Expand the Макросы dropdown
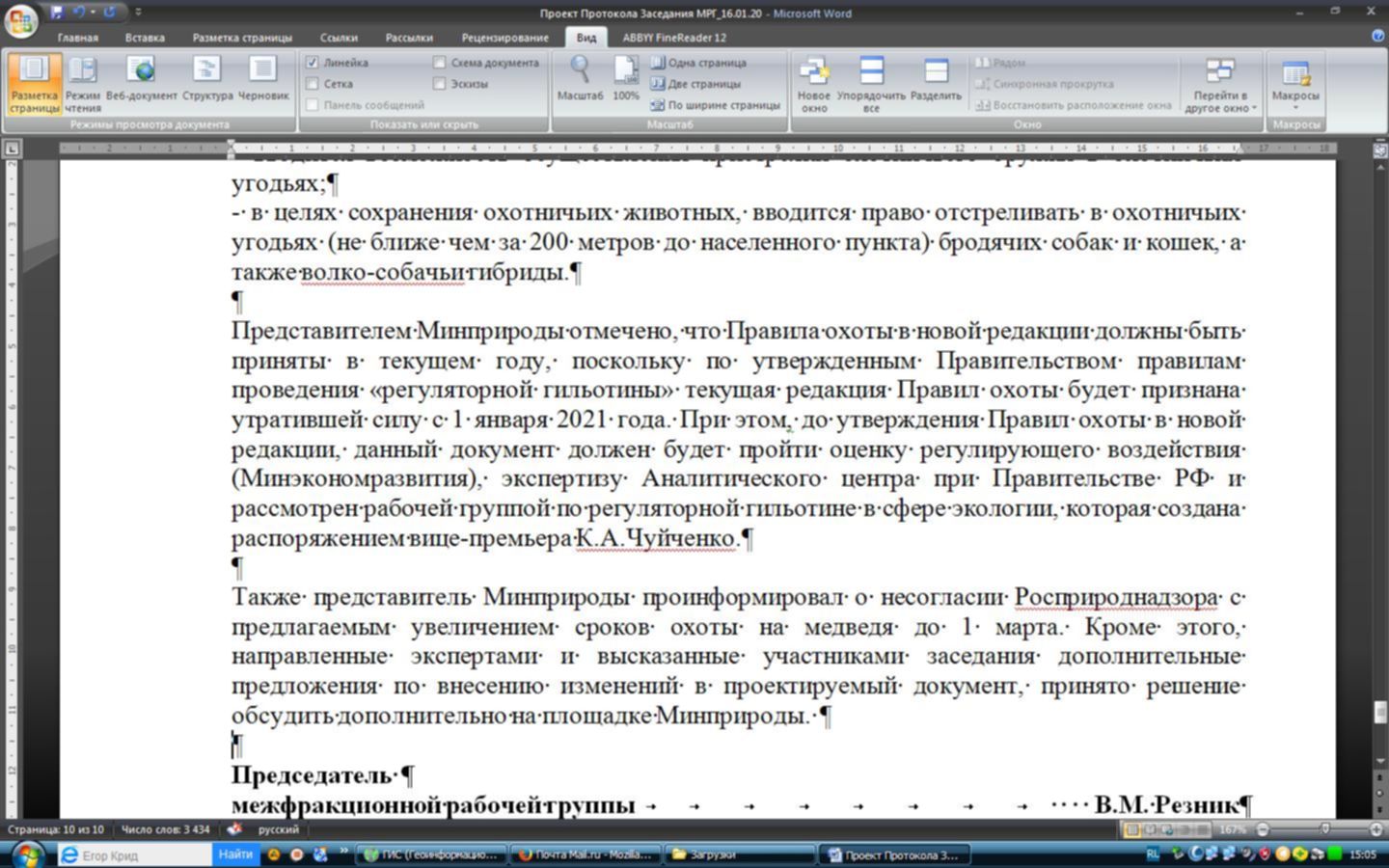The height and width of the screenshot is (868, 1389). point(1295,84)
